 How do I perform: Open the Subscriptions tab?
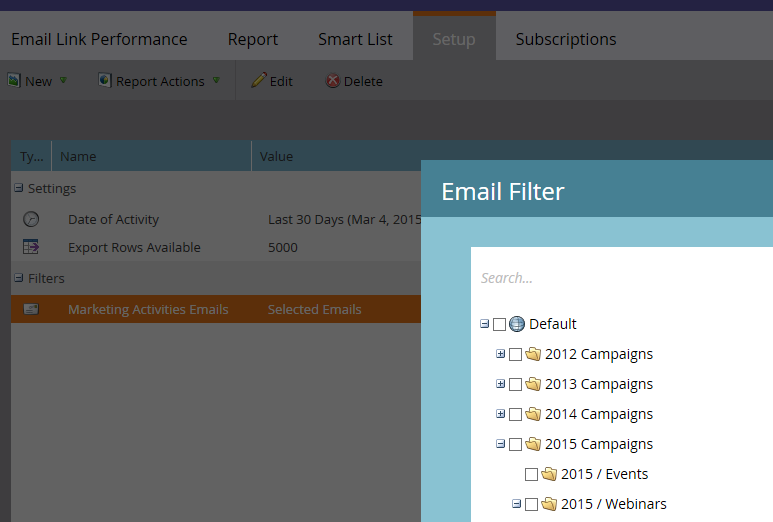pos(565,39)
